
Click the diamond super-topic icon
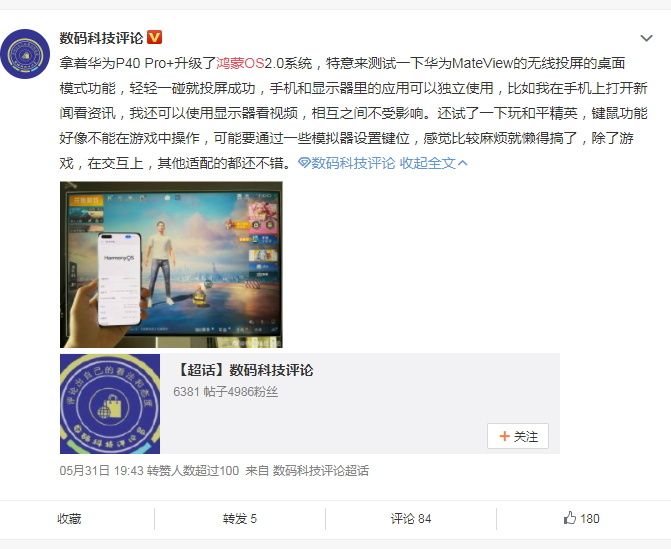[x=304, y=163]
